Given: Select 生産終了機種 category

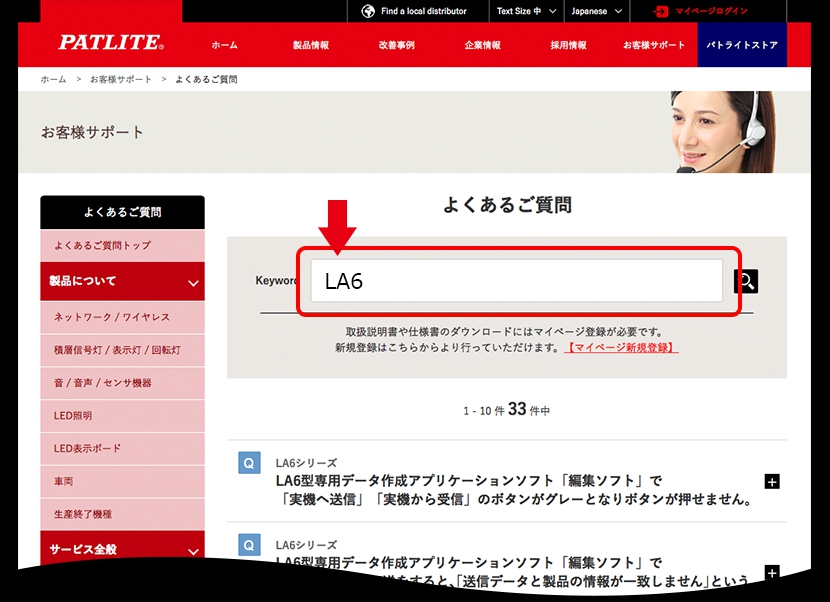Looking at the screenshot, I should point(122,514).
